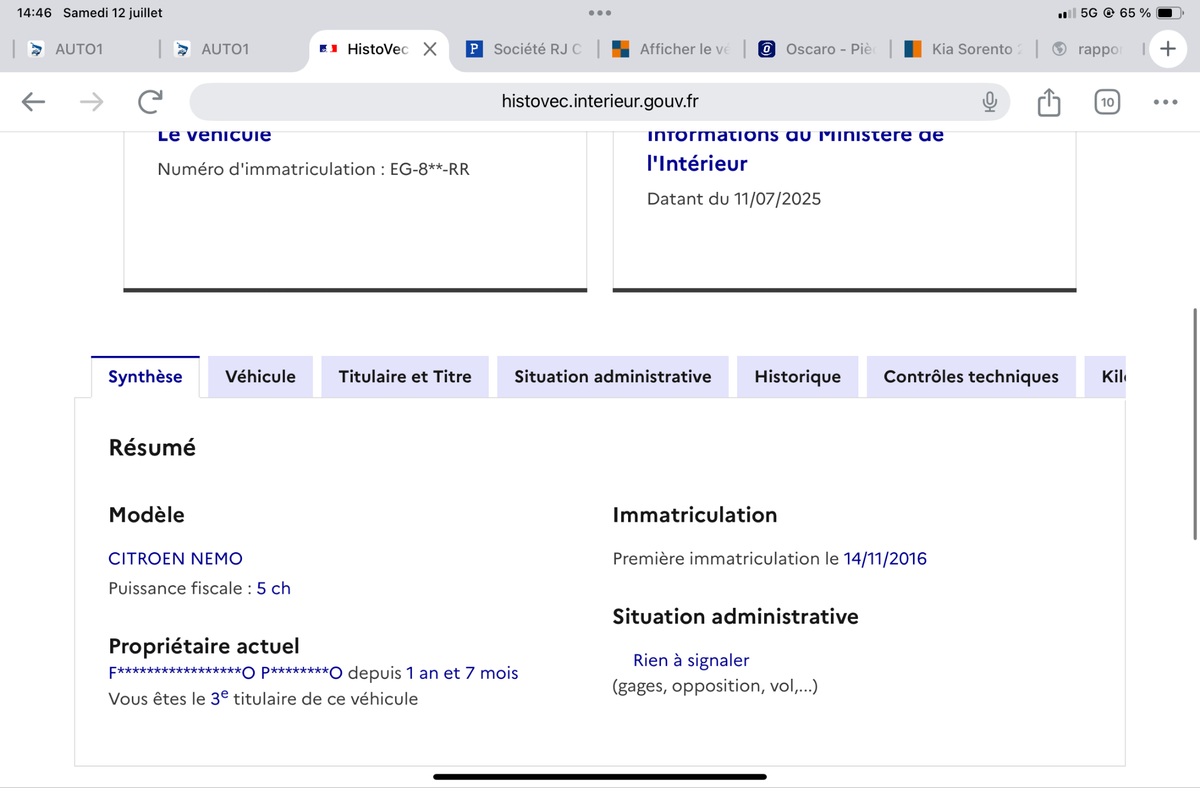Switch to the Kia Sorento tab

(964, 48)
